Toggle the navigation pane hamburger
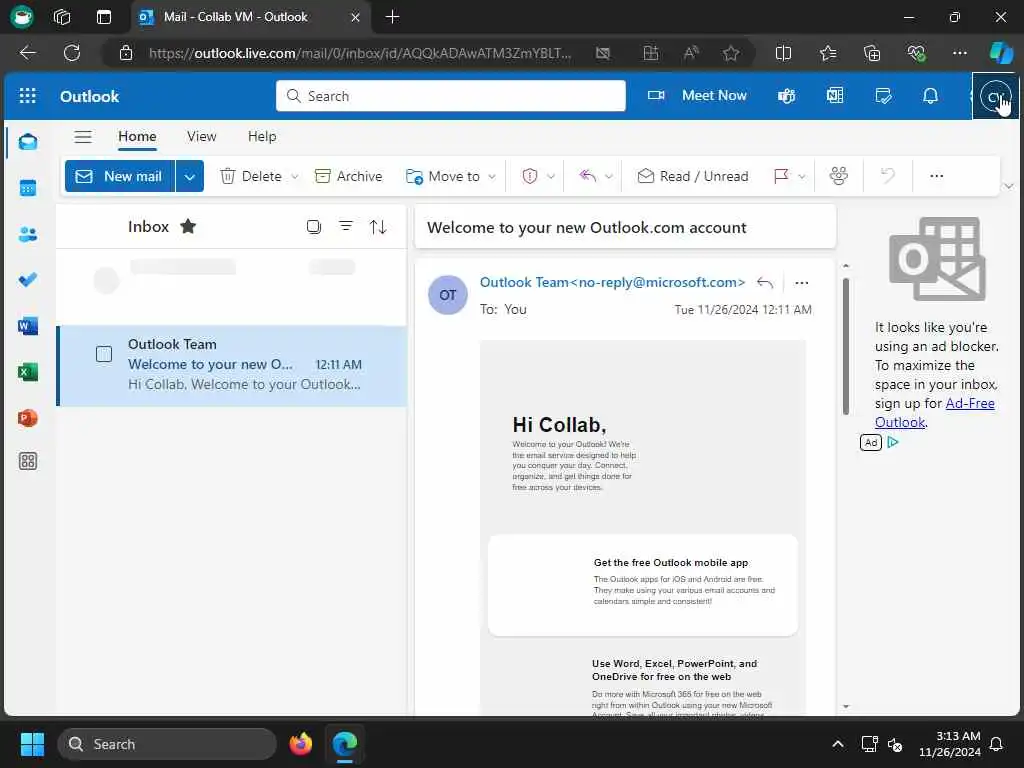1024x768 pixels. click(x=83, y=136)
